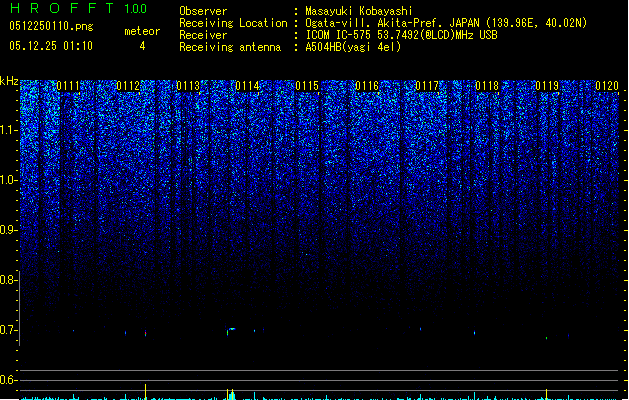Click the kHz axis unit label

tap(9, 81)
